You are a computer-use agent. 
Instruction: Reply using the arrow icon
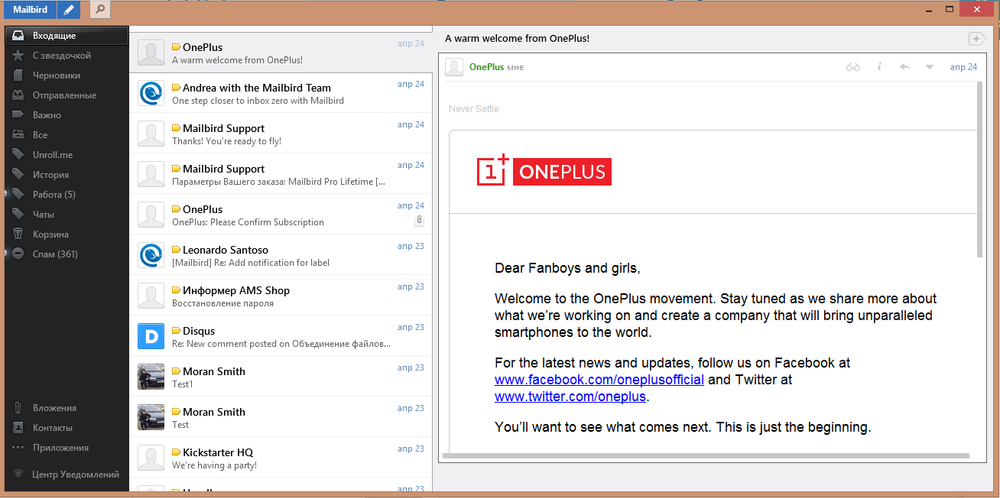point(904,67)
